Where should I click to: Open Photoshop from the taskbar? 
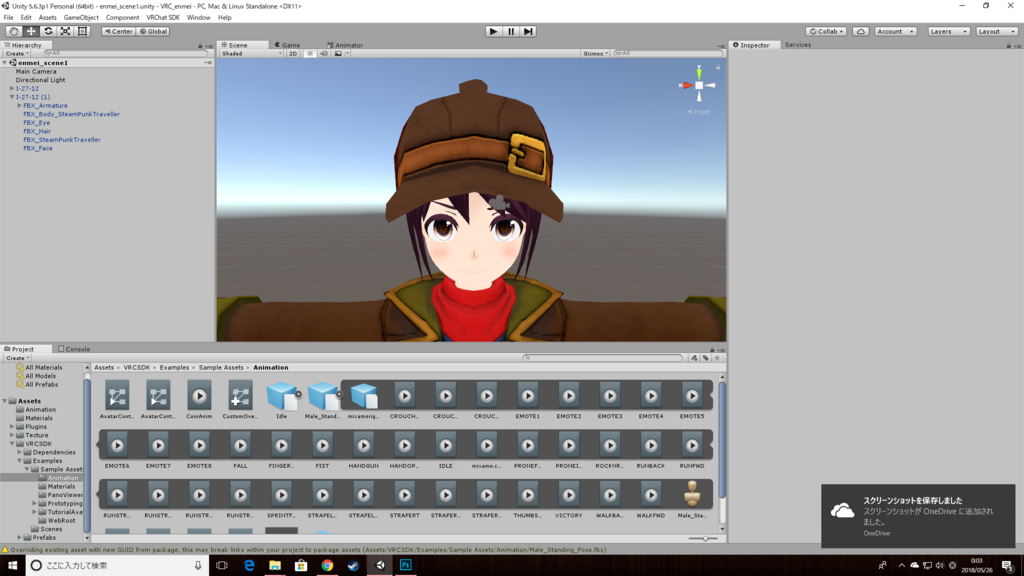(x=408, y=566)
